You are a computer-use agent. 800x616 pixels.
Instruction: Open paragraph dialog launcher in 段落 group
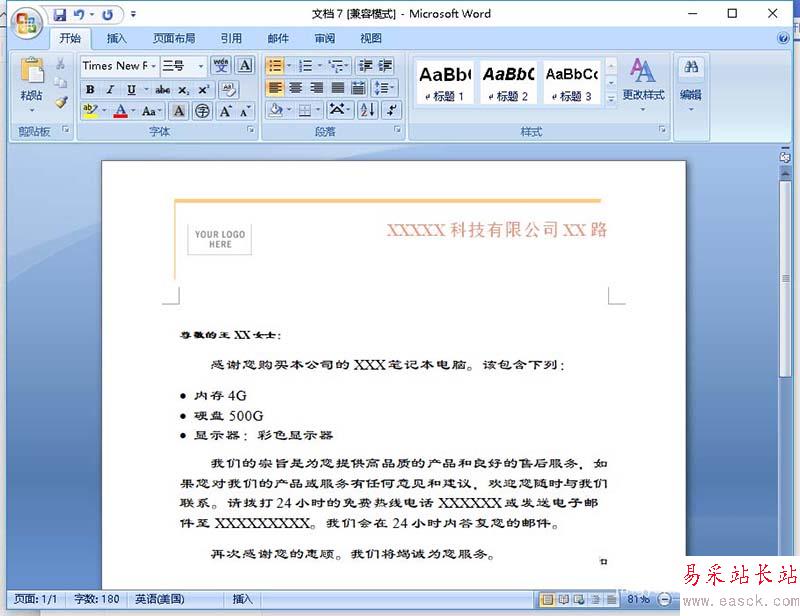[397, 130]
